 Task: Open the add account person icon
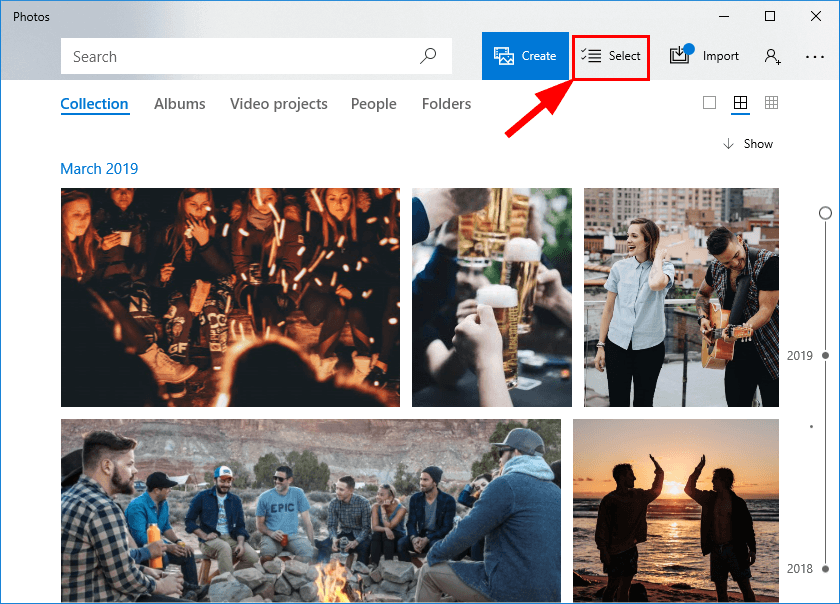[x=772, y=56]
